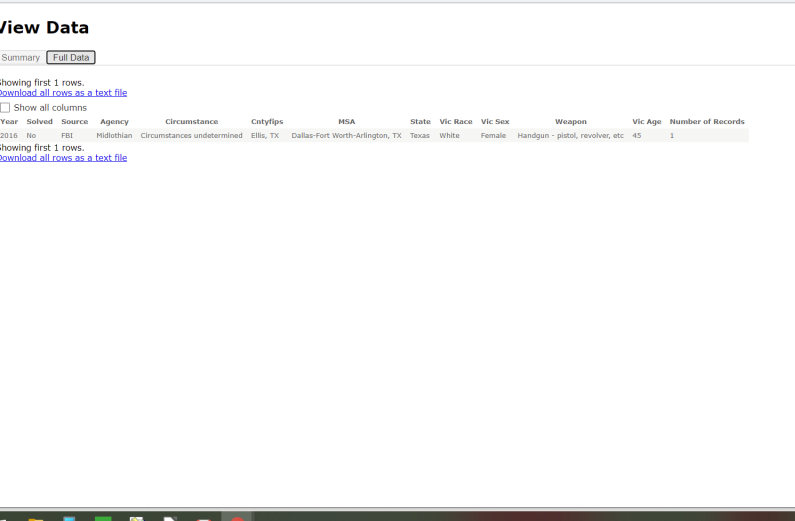Click the Circumstance column header
795x521 pixels.
click(x=191, y=122)
